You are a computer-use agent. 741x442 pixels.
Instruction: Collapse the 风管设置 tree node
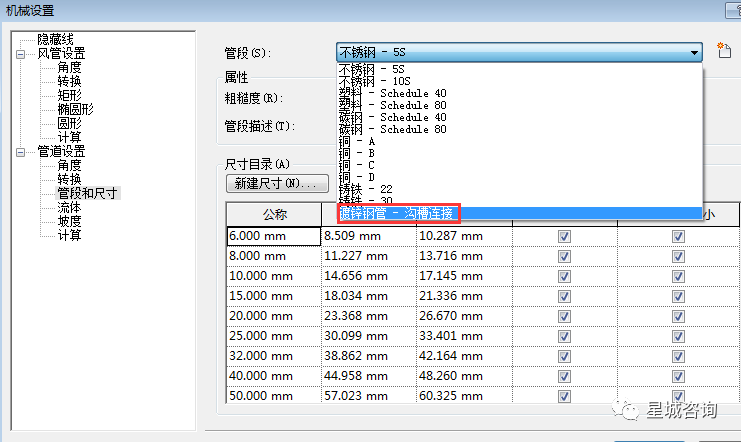click(x=20, y=54)
